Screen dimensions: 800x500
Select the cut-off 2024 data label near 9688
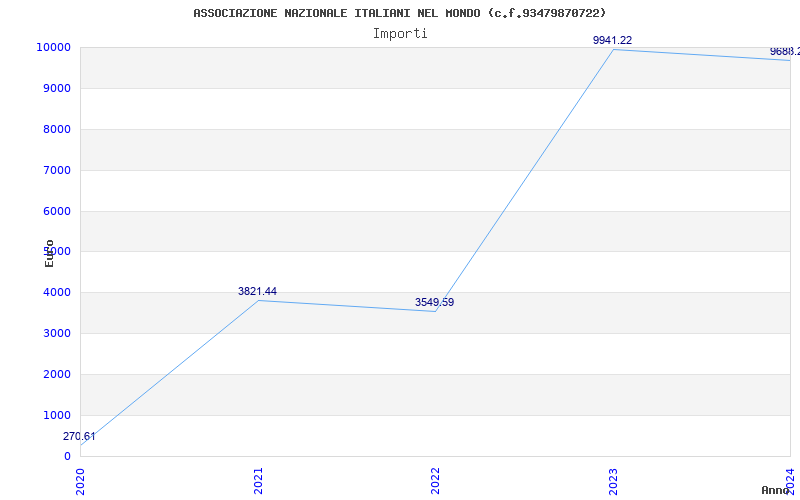[x=785, y=52]
